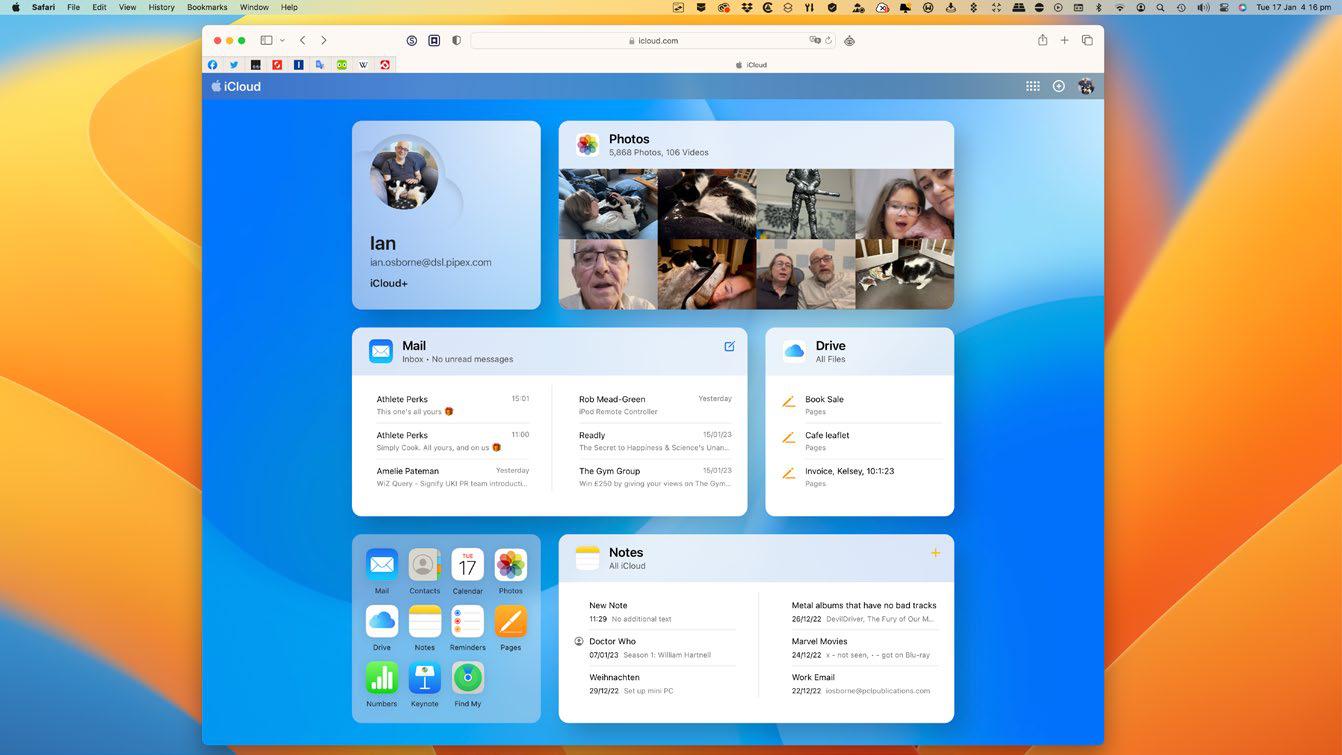Show Safari tab overview
This screenshot has height=755, width=1342.
tap(1087, 41)
